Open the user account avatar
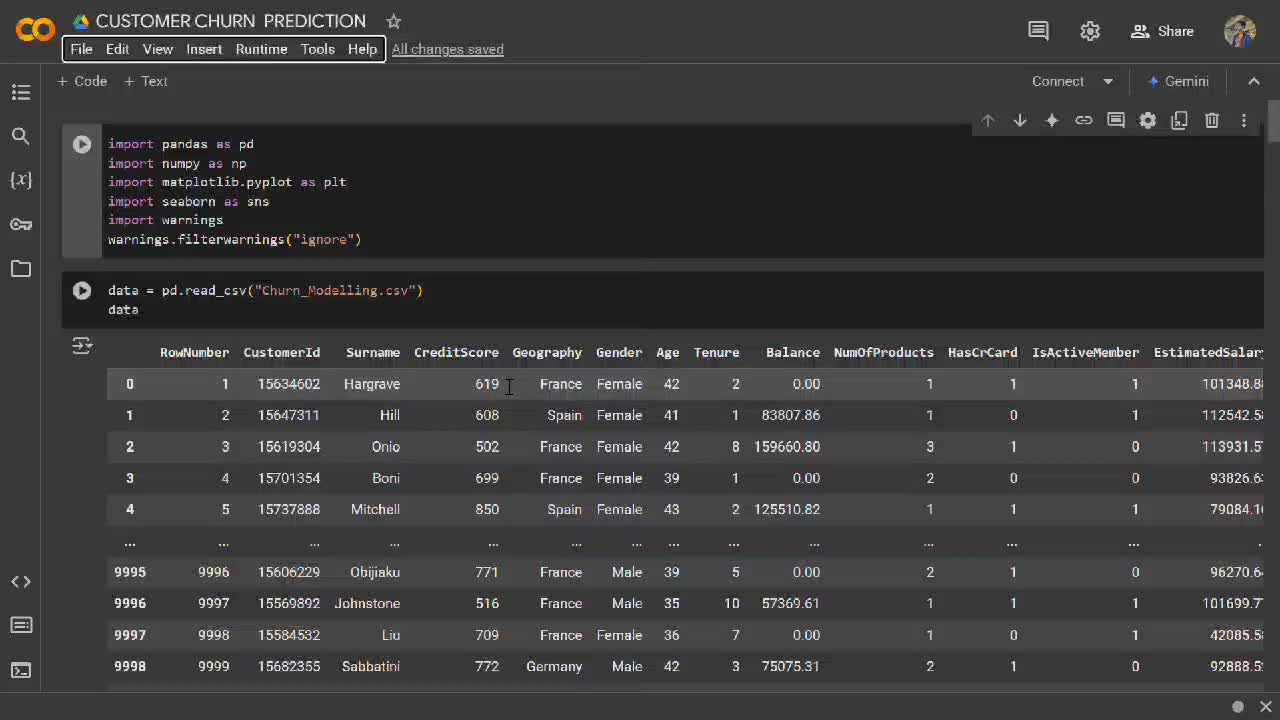This screenshot has height=720, width=1280. 1240,31
